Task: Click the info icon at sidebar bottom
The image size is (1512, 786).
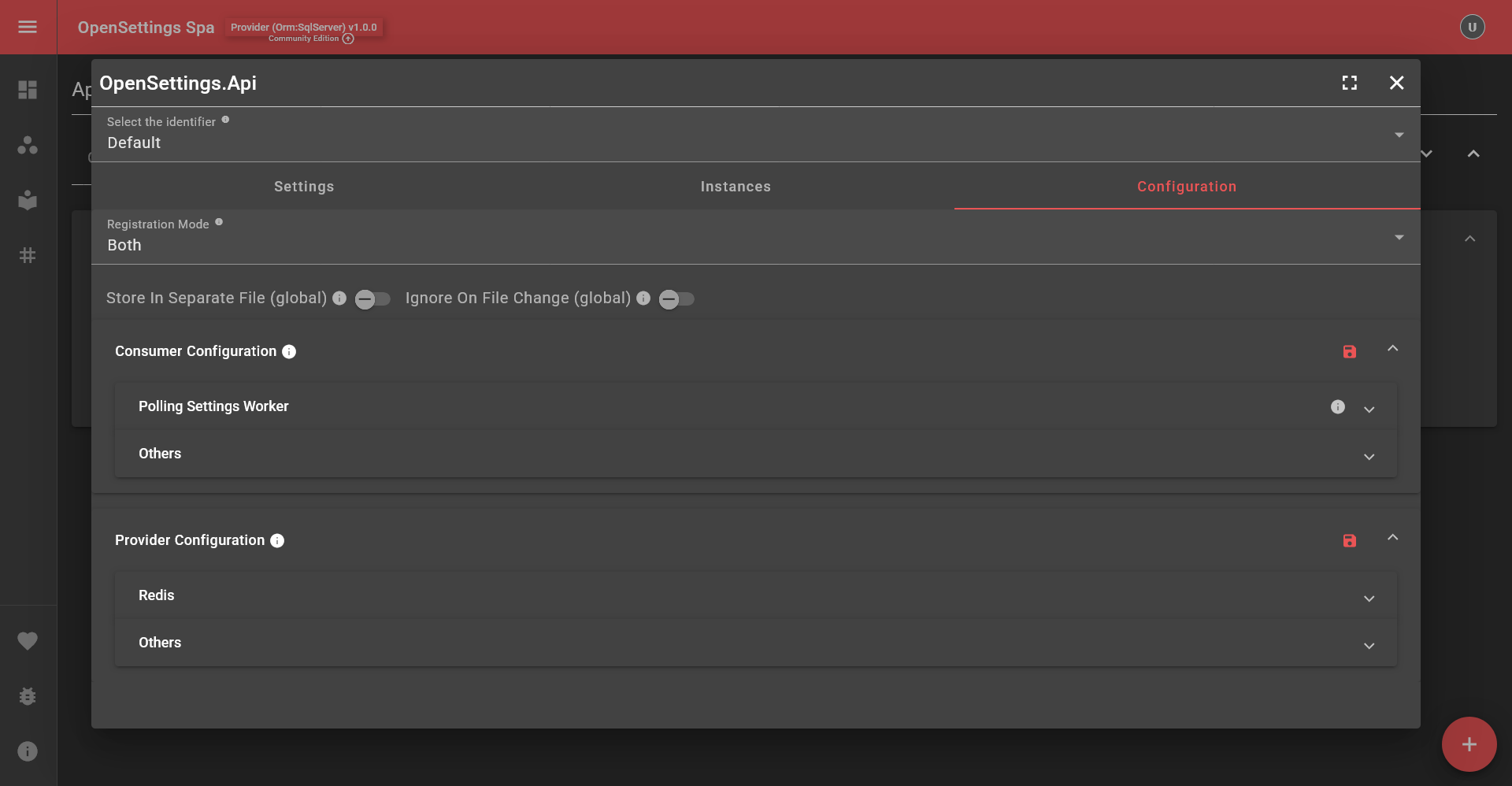Action: point(28,751)
